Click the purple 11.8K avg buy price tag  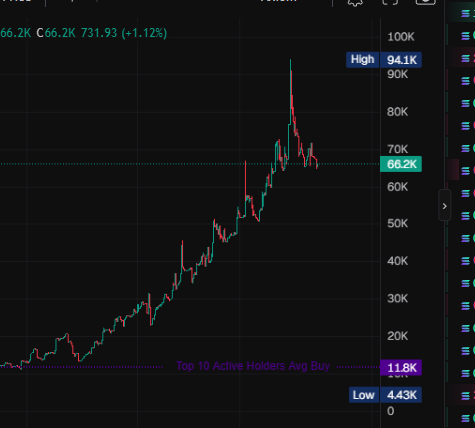[x=401, y=368]
